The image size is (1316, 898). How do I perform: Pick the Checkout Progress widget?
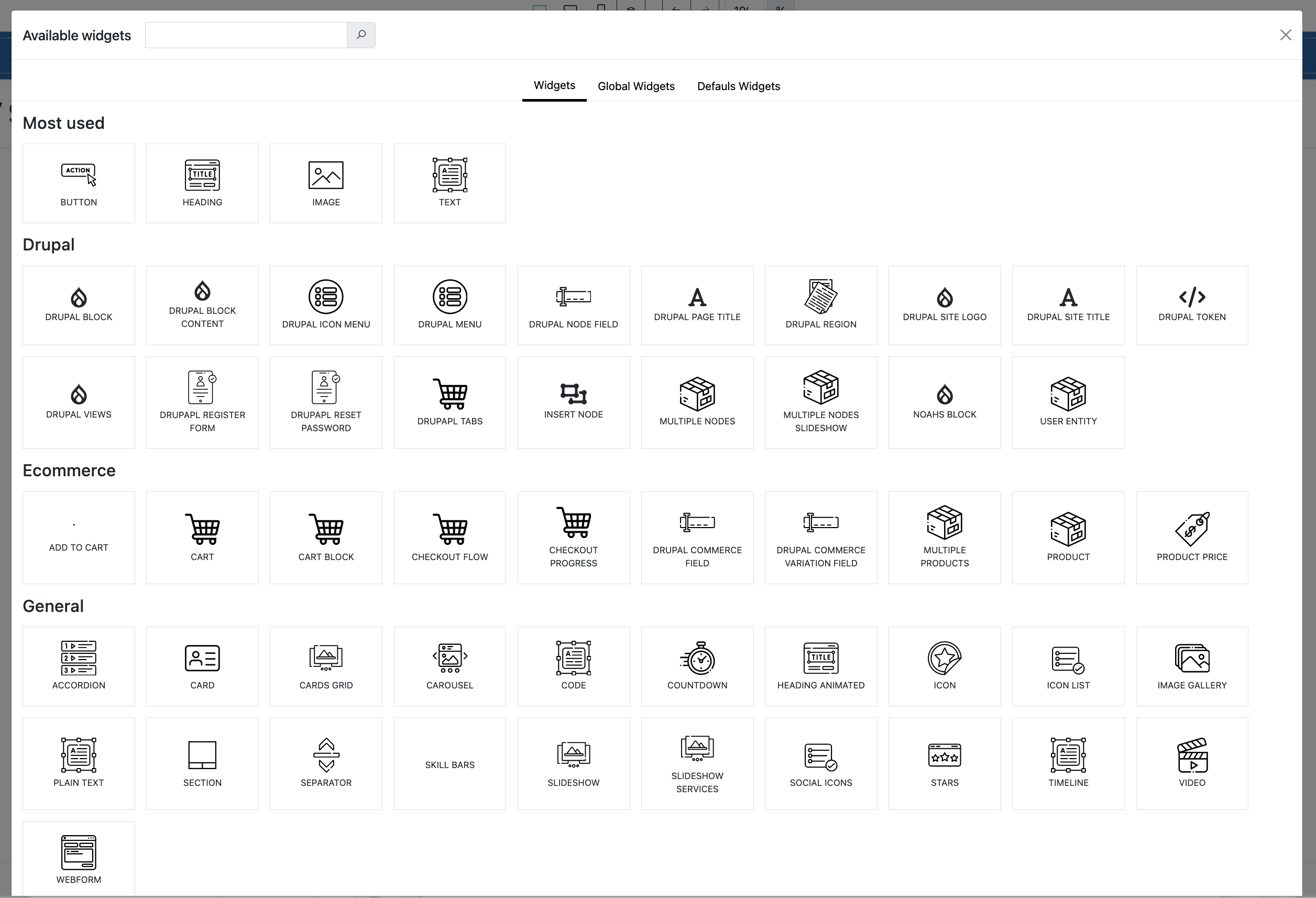click(574, 538)
